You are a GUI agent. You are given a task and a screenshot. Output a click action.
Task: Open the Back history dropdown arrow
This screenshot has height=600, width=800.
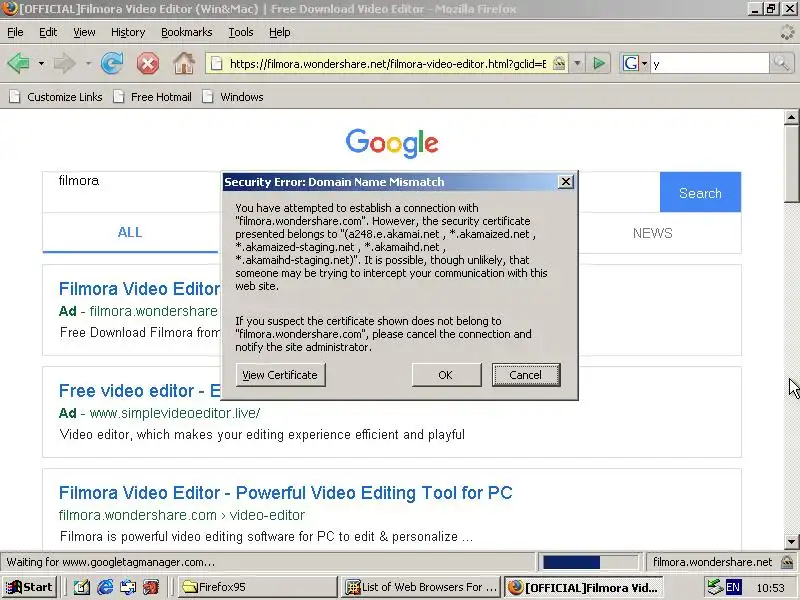point(41,64)
